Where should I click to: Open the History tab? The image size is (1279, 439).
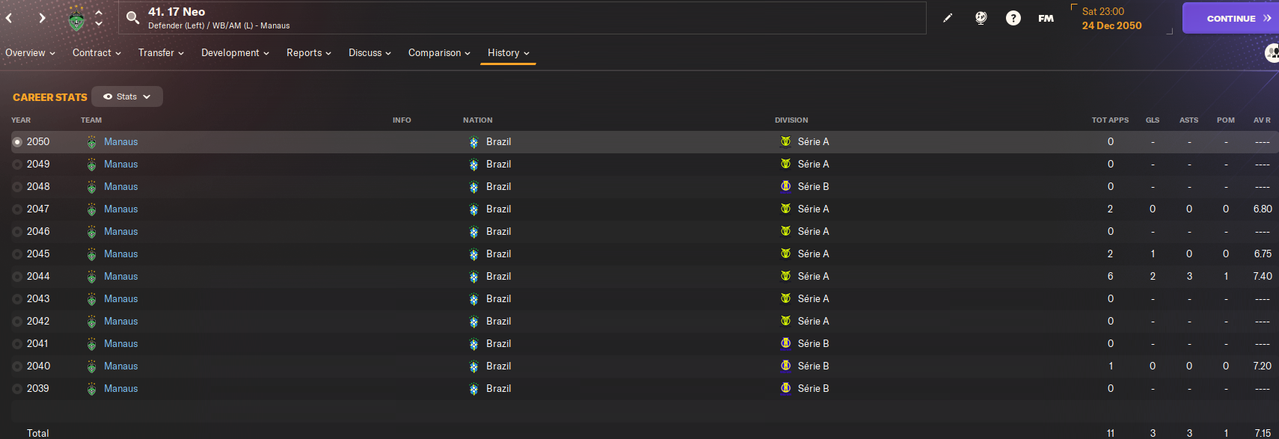(508, 53)
